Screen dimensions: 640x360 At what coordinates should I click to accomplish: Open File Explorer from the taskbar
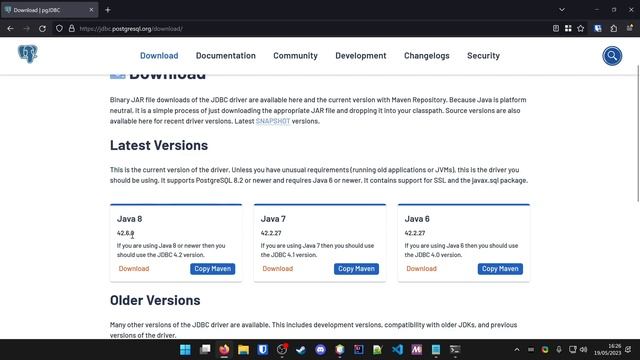(x=244, y=350)
